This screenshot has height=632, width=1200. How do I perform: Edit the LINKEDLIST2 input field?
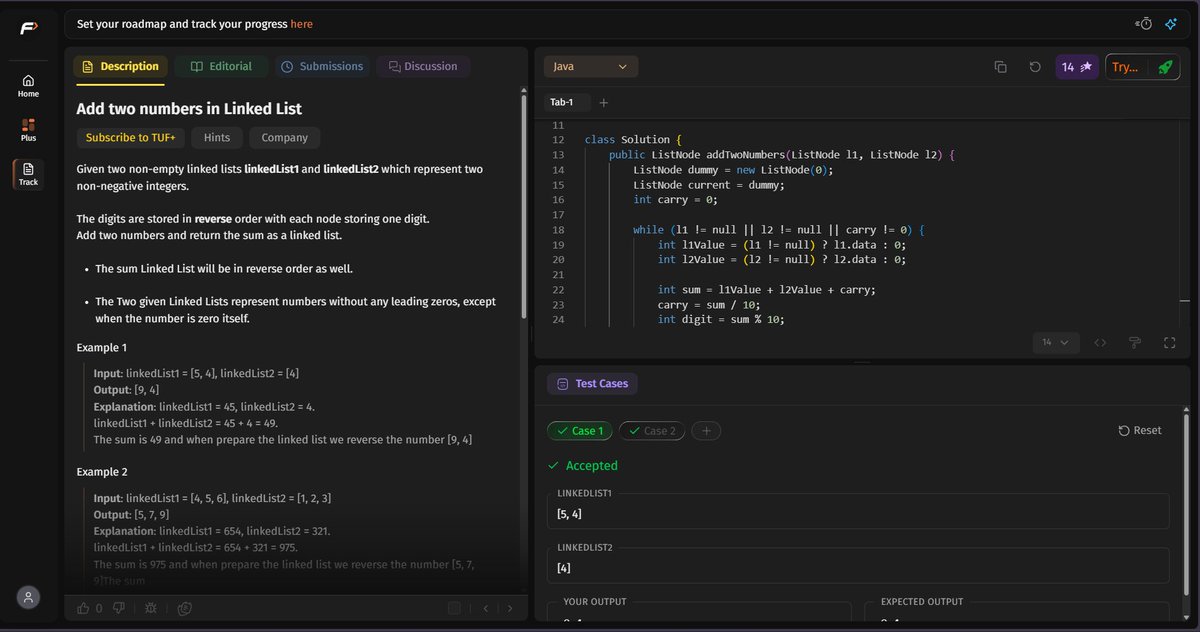pyautogui.click(x=858, y=568)
